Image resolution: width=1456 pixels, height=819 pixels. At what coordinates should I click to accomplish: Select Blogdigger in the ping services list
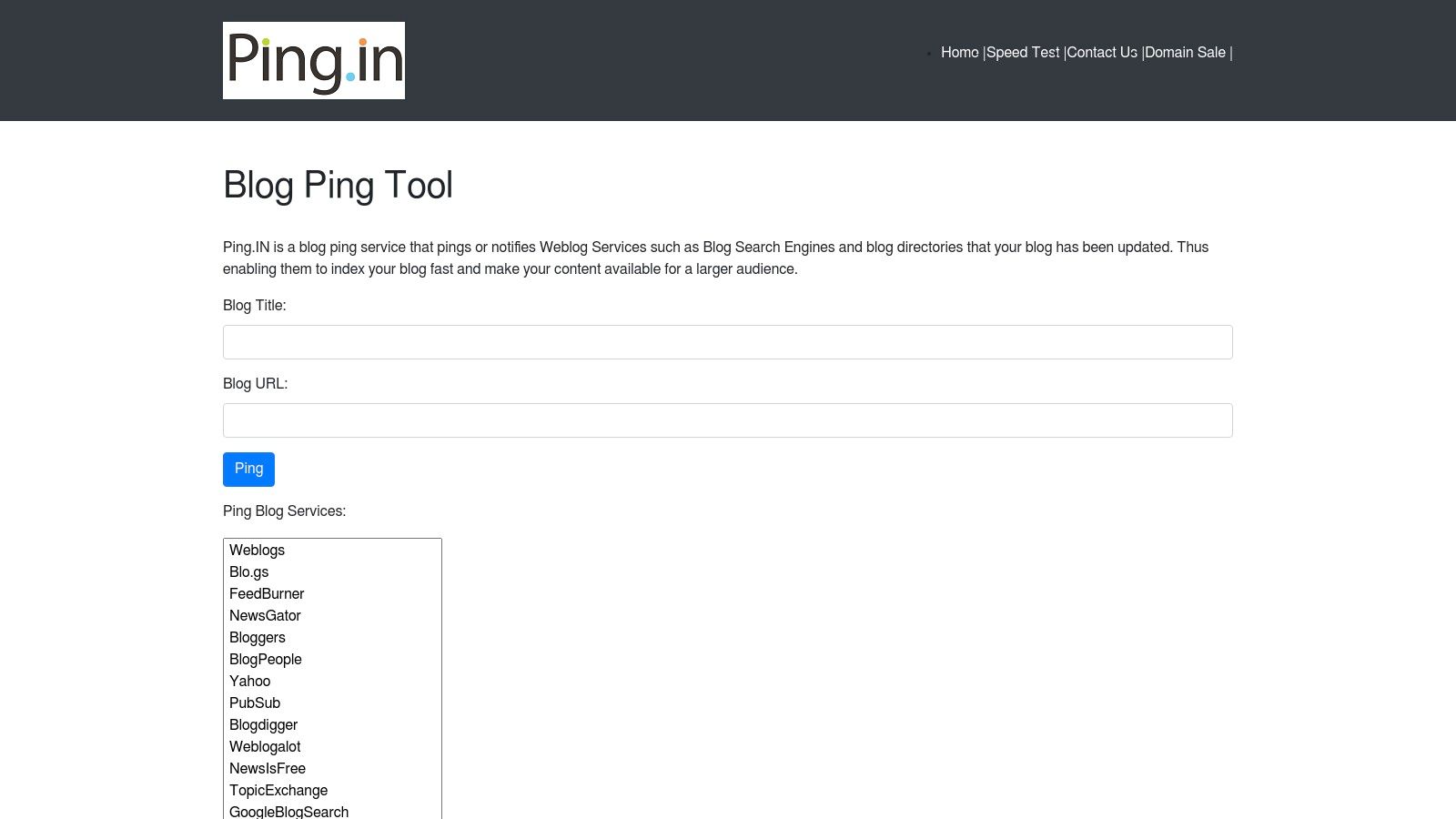[263, 724]
